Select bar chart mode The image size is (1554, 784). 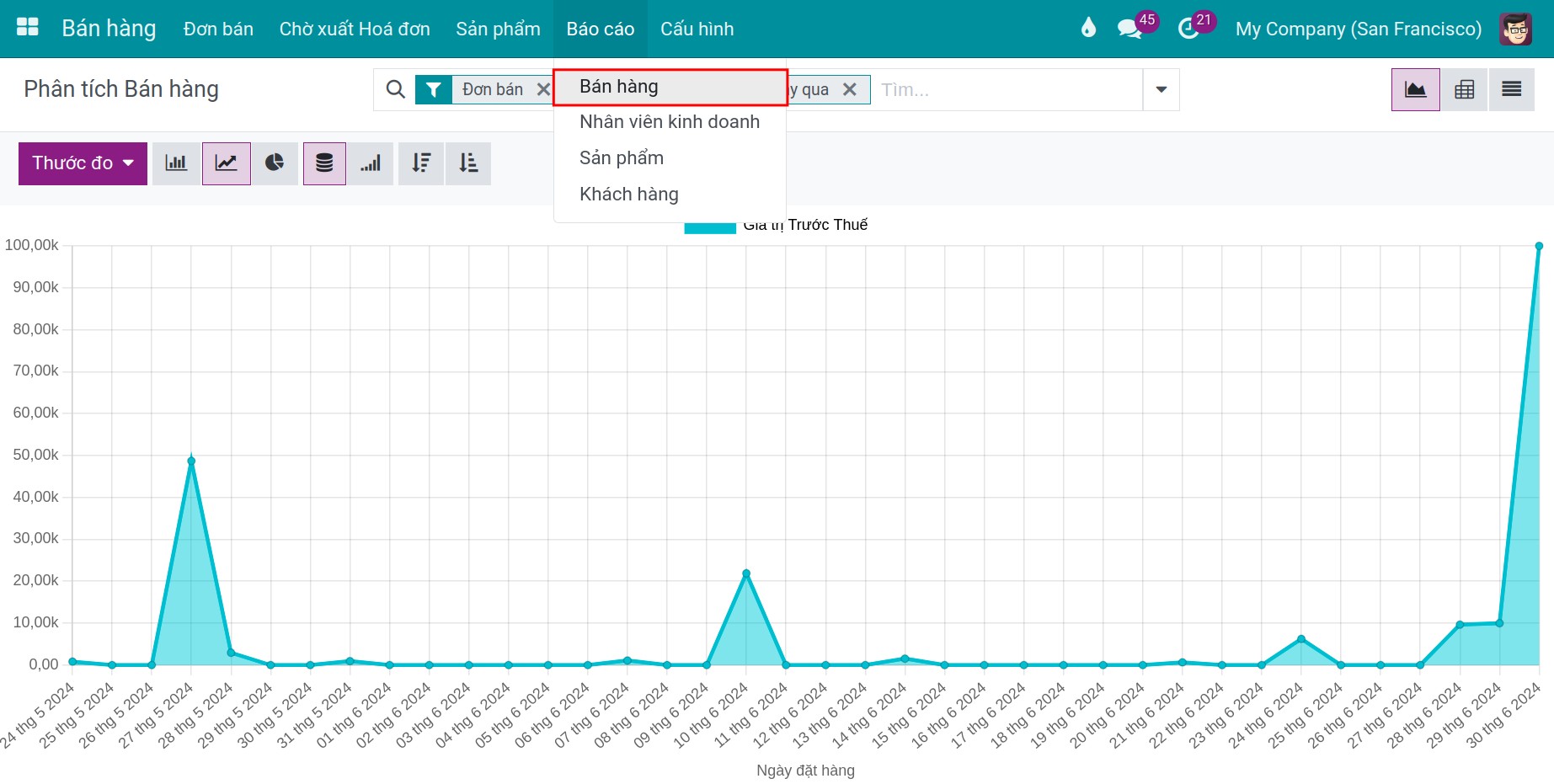[x=176, y=163]
